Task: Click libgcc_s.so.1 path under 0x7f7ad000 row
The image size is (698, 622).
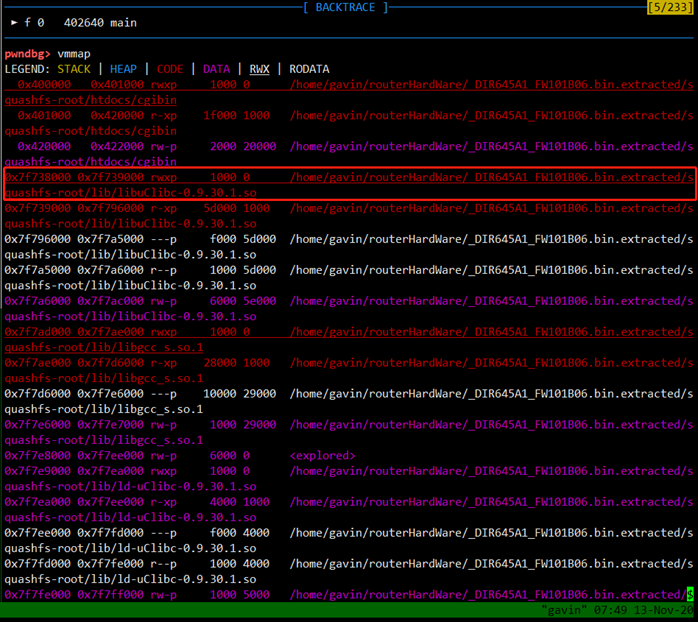Action: 104,347
